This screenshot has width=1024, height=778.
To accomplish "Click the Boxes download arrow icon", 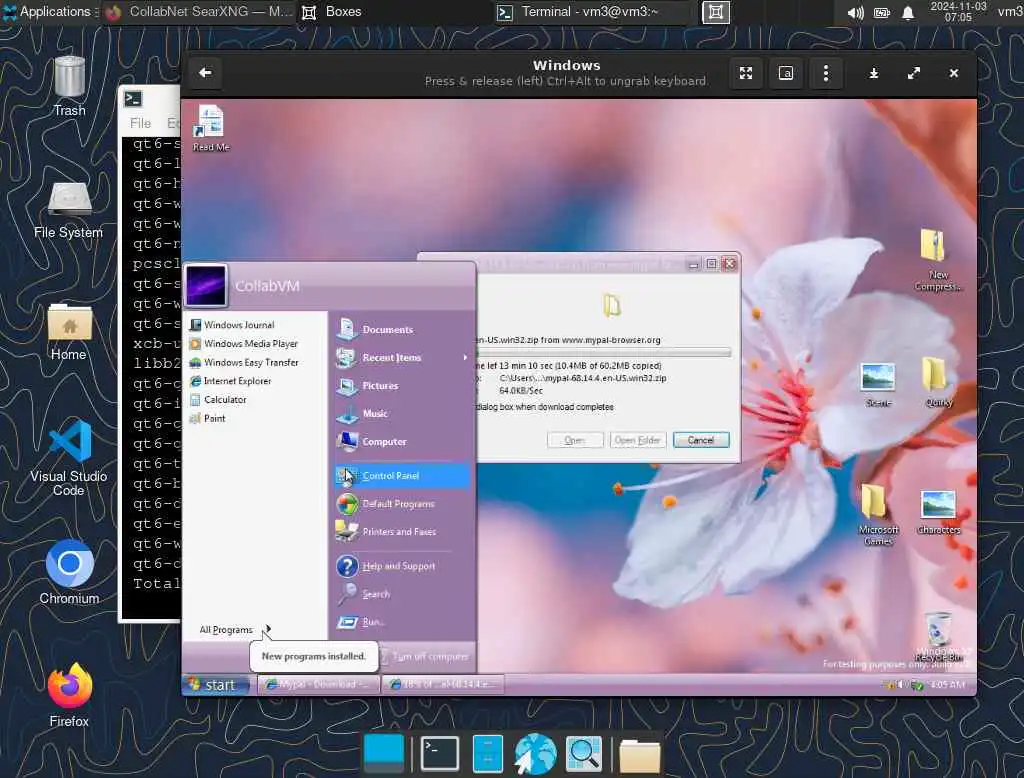I will [874, 73].
